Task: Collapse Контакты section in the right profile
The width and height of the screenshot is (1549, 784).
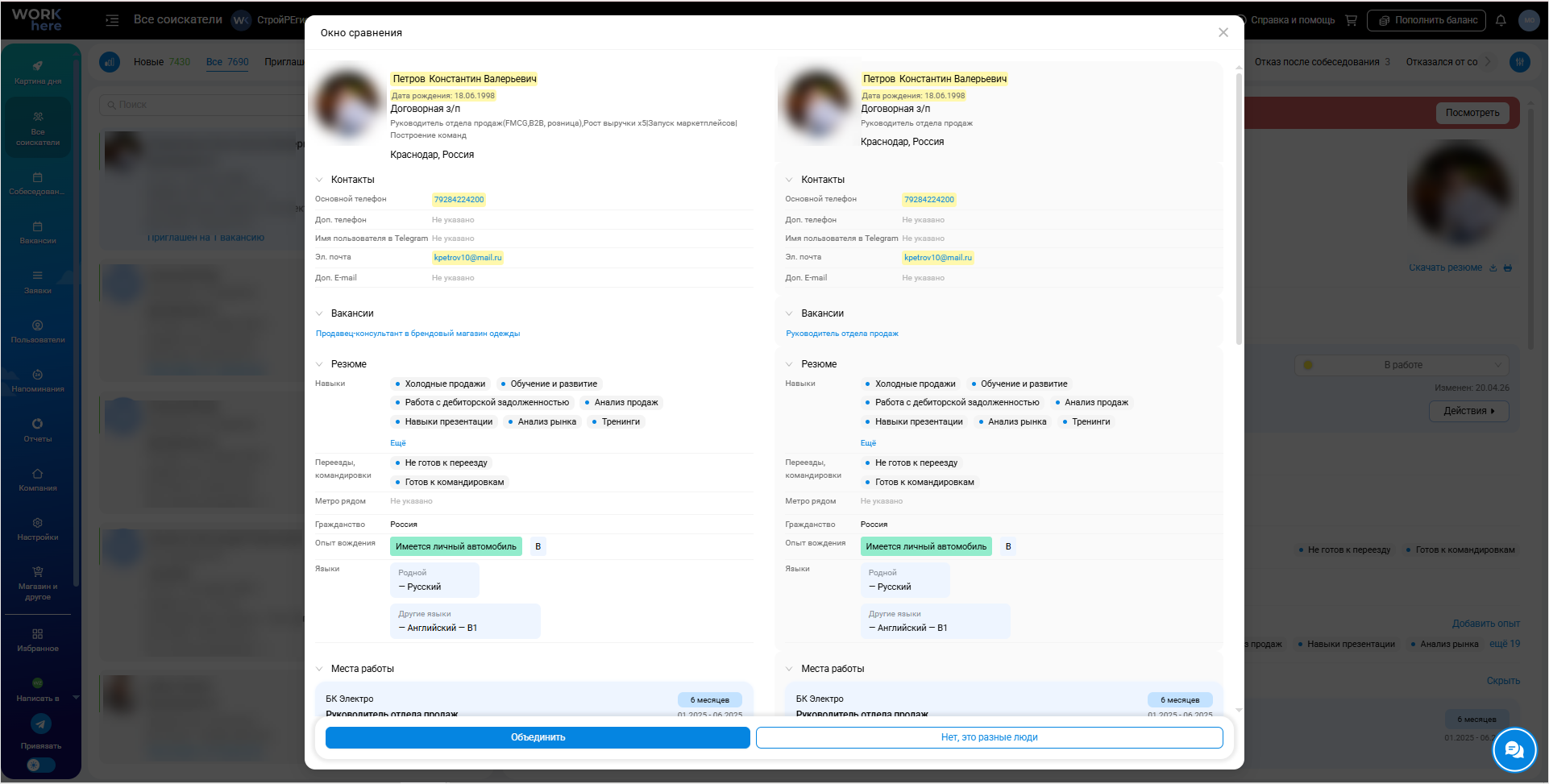Action: [x=789, y=180]
